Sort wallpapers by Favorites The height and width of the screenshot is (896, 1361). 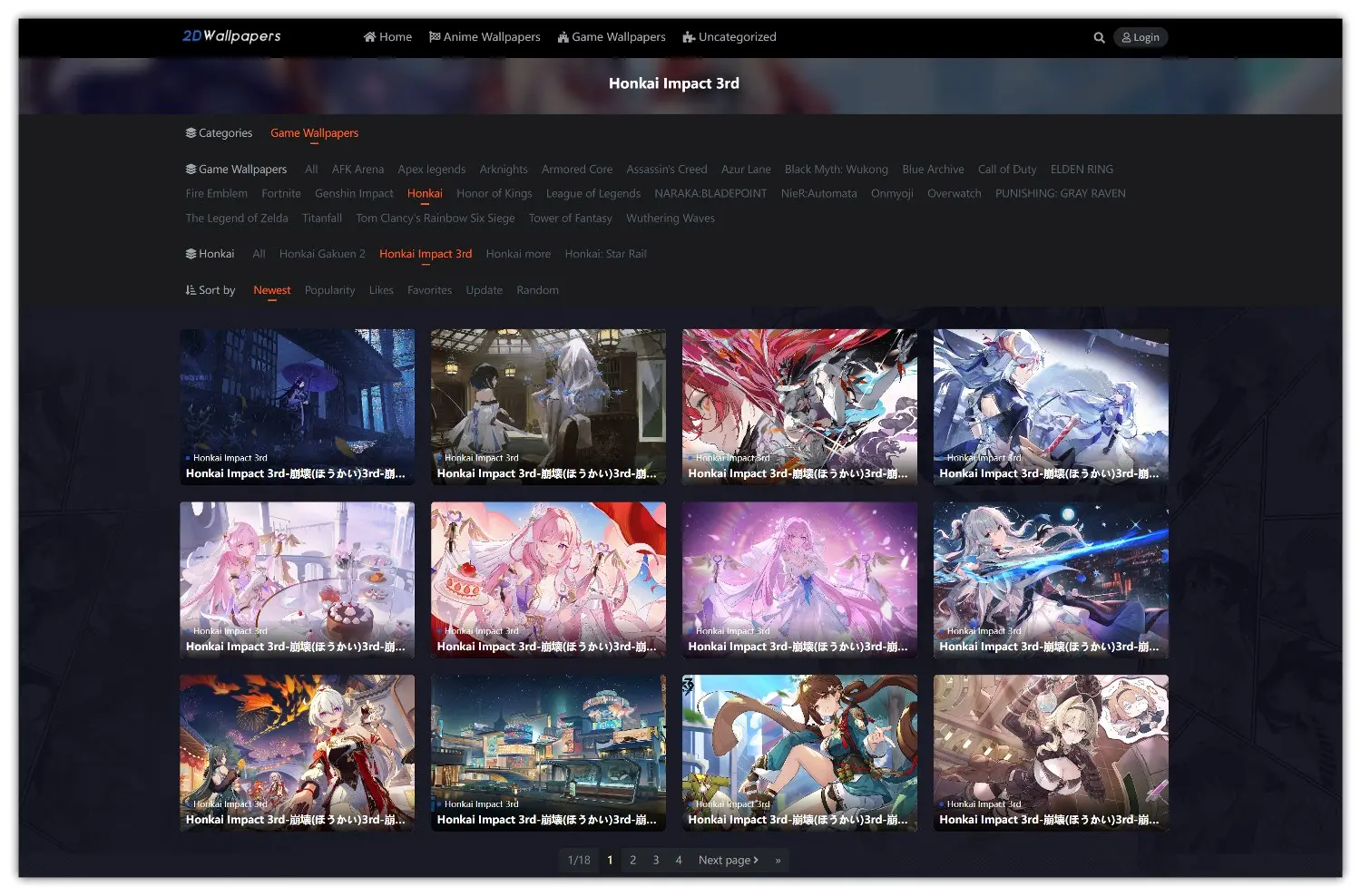click(x=429, y=290)
